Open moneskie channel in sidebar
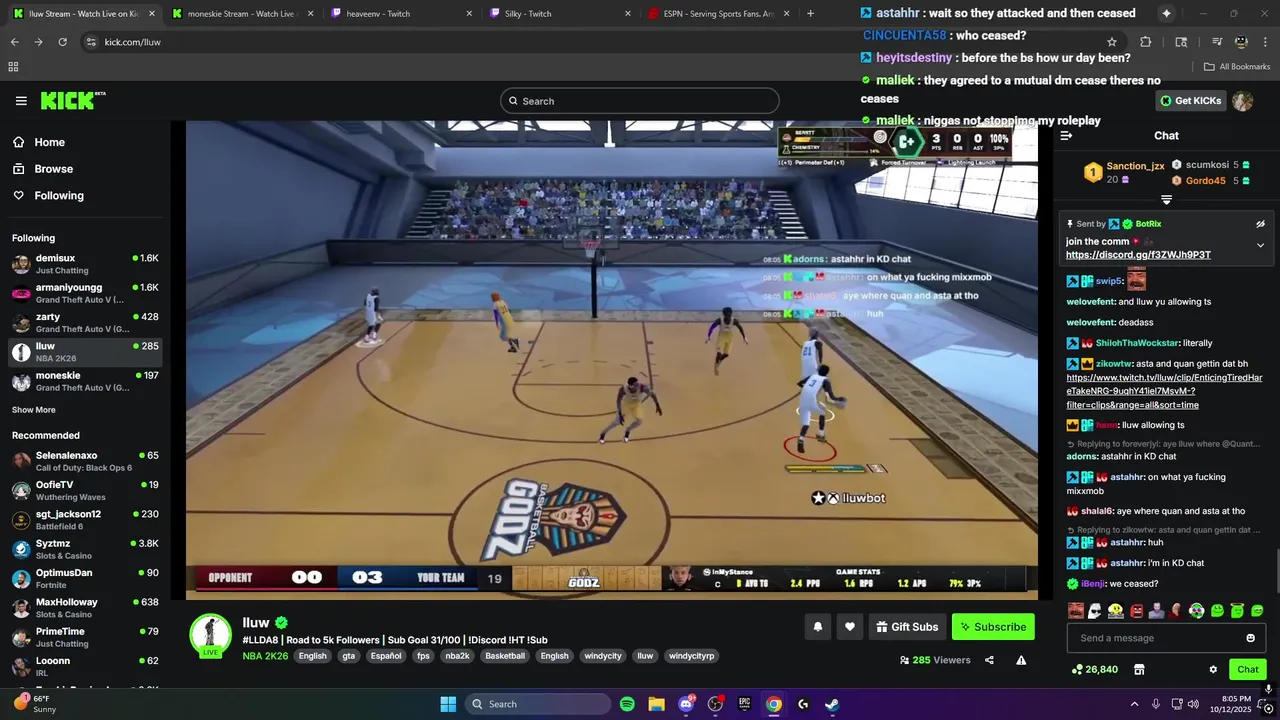 85,381
